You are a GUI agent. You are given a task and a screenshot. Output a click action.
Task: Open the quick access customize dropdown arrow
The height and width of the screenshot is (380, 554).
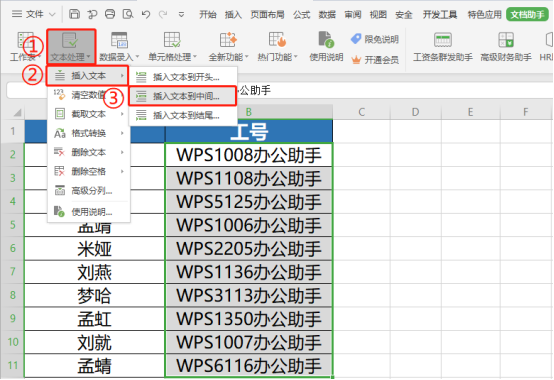(x=181, y=15)
